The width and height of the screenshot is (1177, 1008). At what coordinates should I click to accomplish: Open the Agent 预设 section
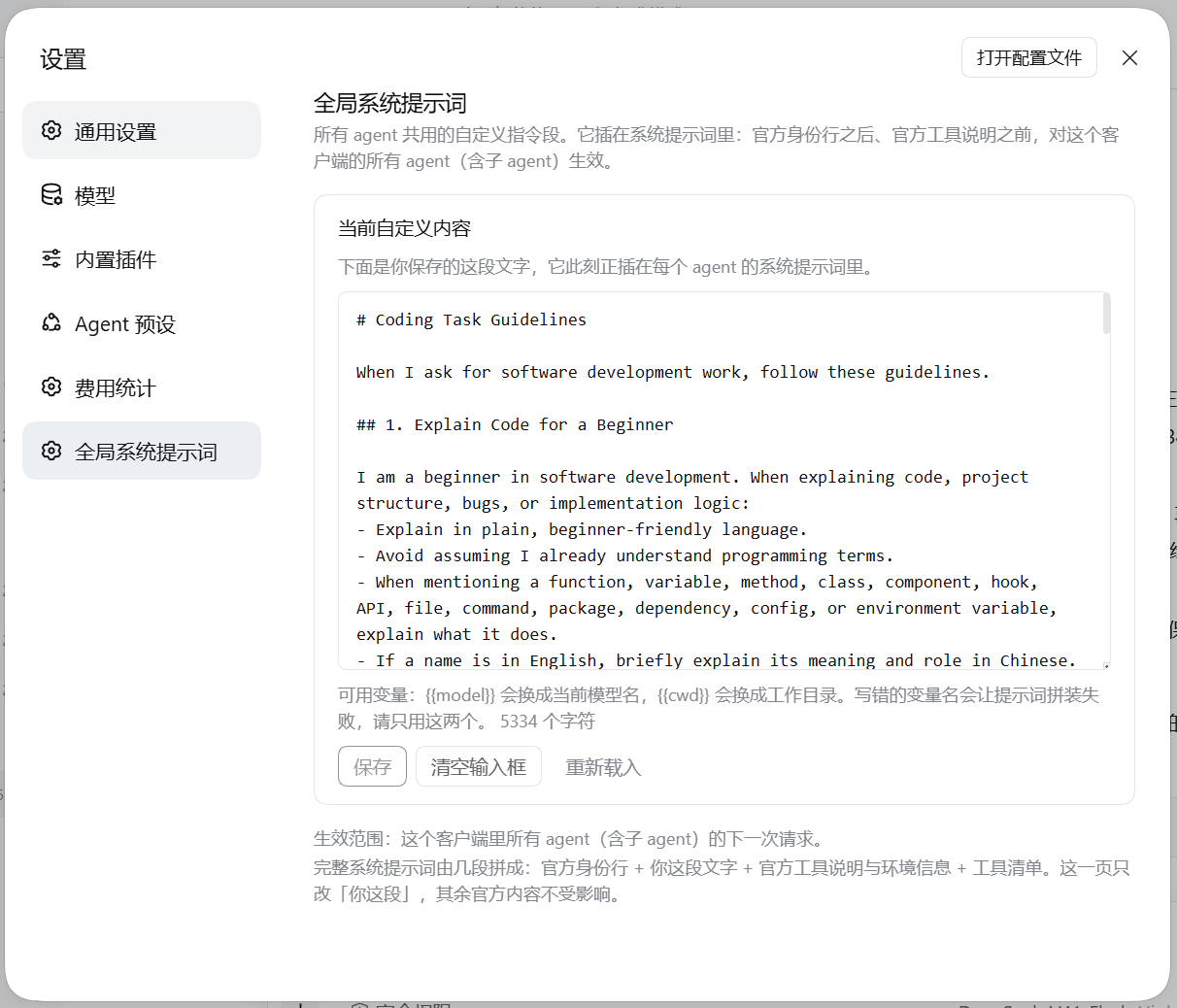[x=142, y=322]
